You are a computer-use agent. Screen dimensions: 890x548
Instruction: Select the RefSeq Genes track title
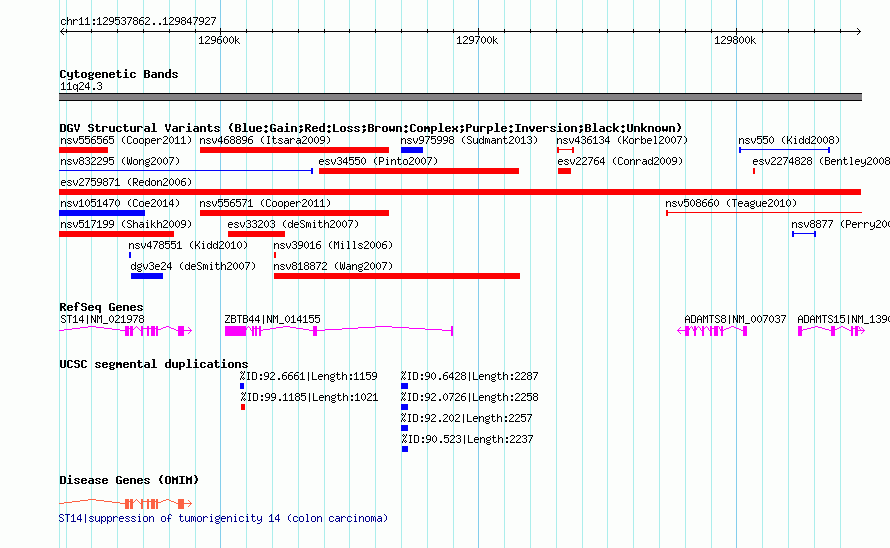click(101, 307)
